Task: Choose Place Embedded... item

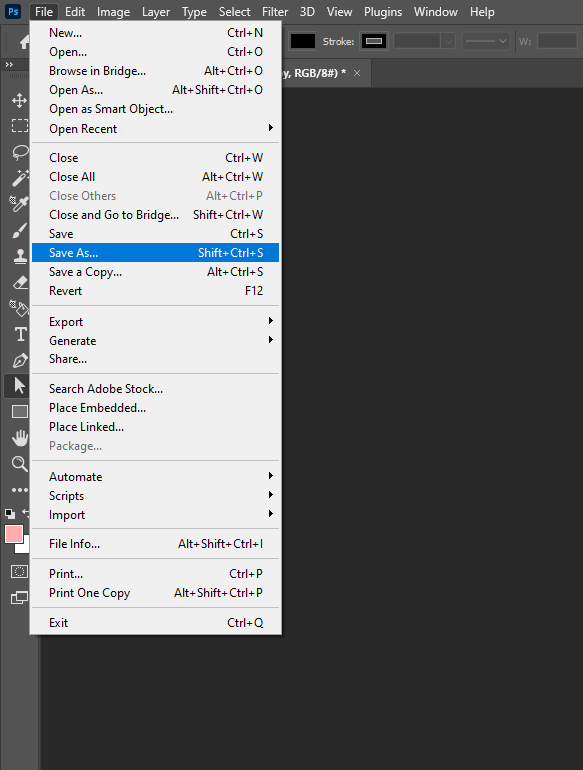Action: tap(155, 408)
